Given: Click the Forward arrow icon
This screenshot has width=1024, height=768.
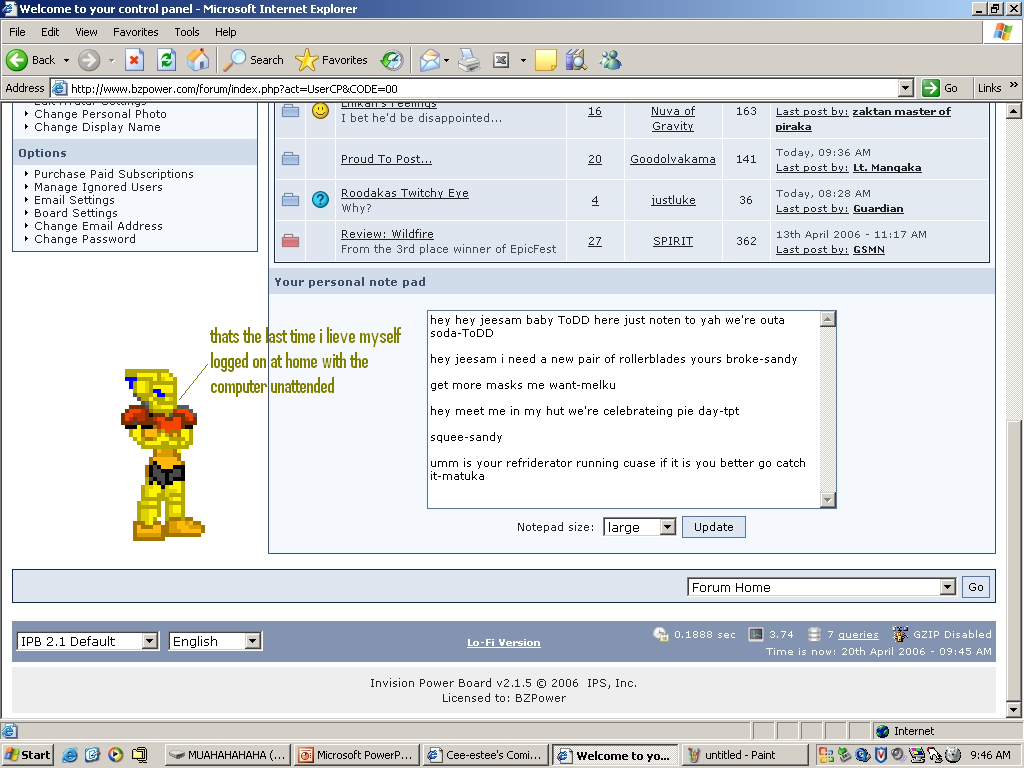Looking at the screenshot, I should coord(89,60).
